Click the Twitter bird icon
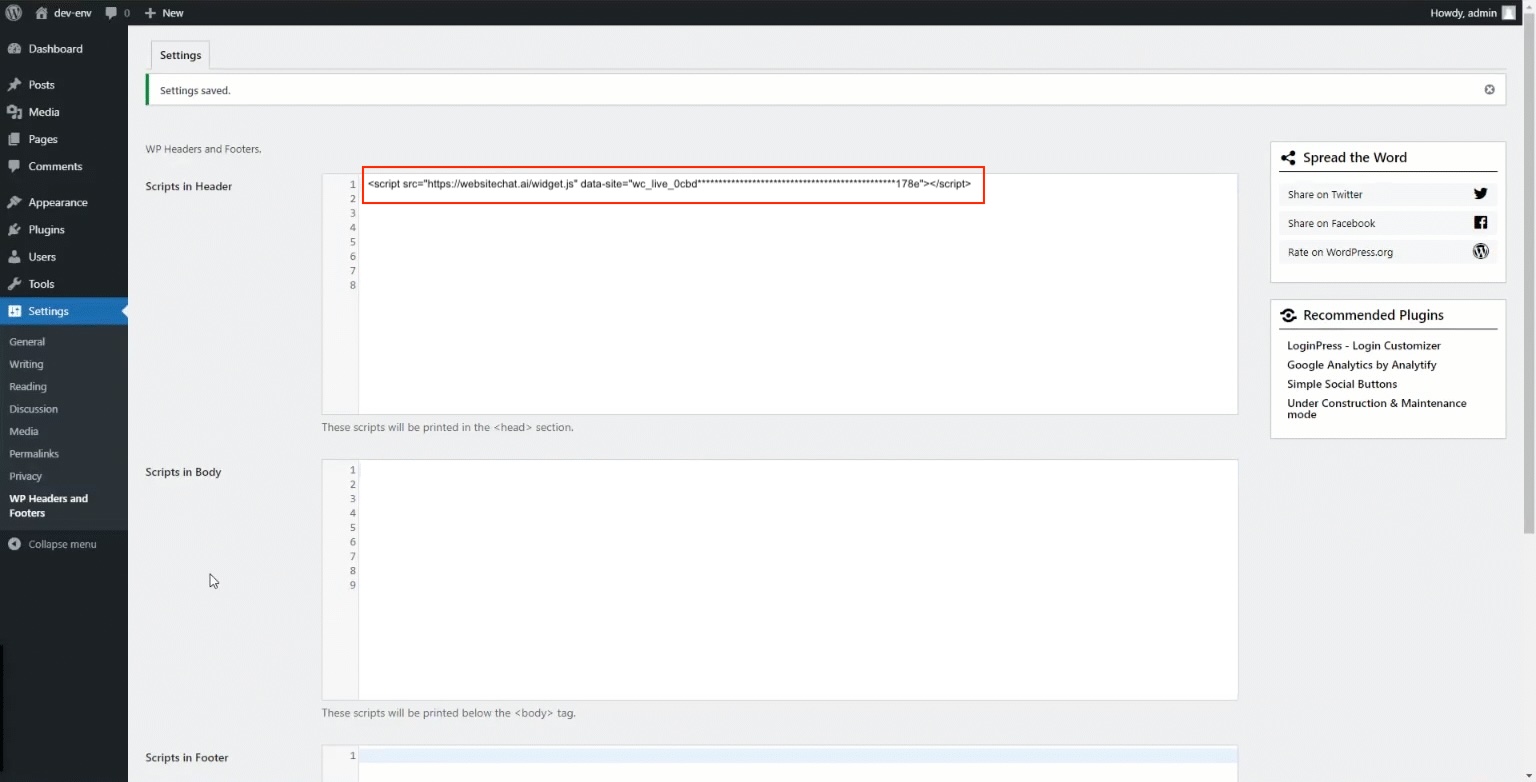The width and height of the screenshot is (1536, 782). (x=1480, y=194)
